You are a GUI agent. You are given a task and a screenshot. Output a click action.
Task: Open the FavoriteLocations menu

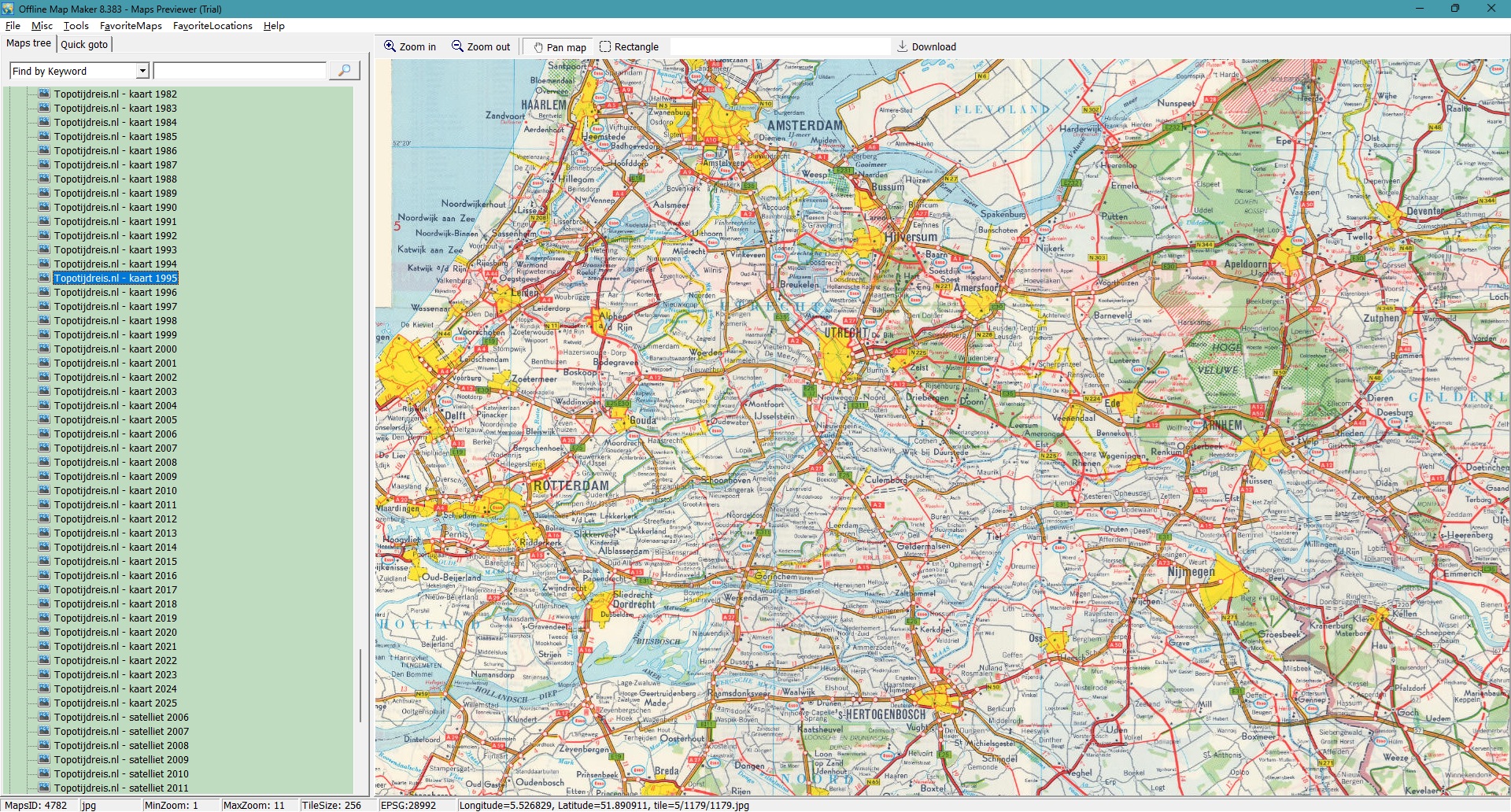[212, 25]
